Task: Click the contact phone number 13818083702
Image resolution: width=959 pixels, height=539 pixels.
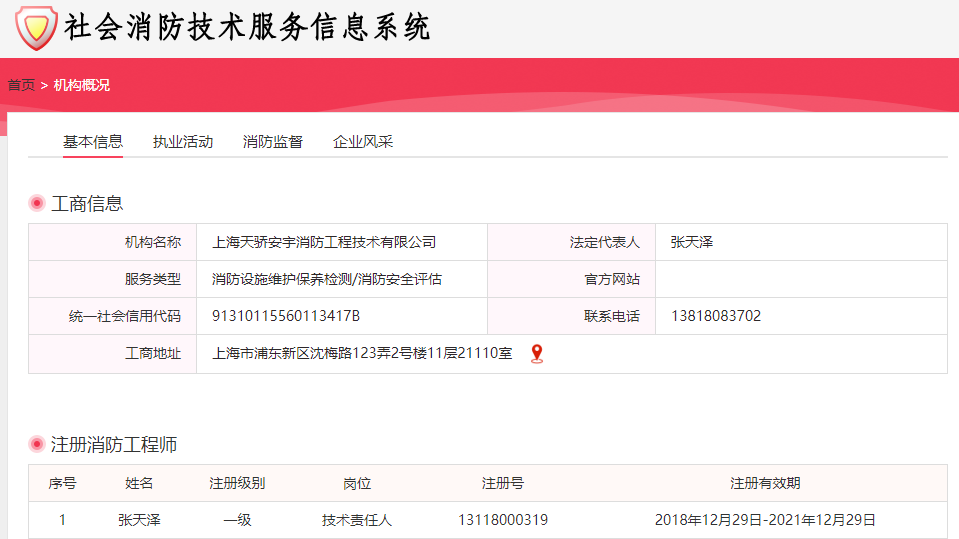Action: (x=716, y=316)
